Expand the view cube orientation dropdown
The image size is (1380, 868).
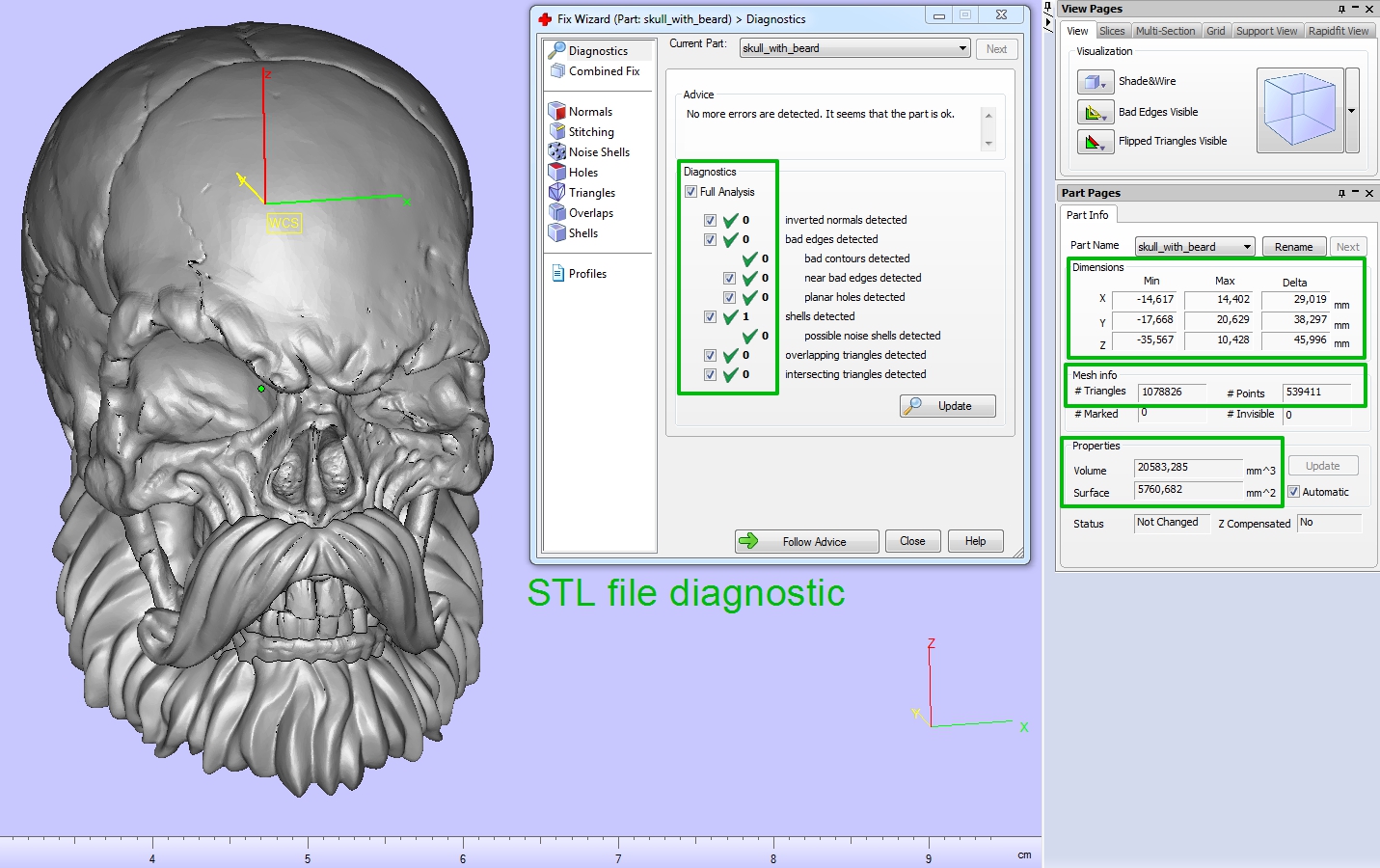point(1352,111)
